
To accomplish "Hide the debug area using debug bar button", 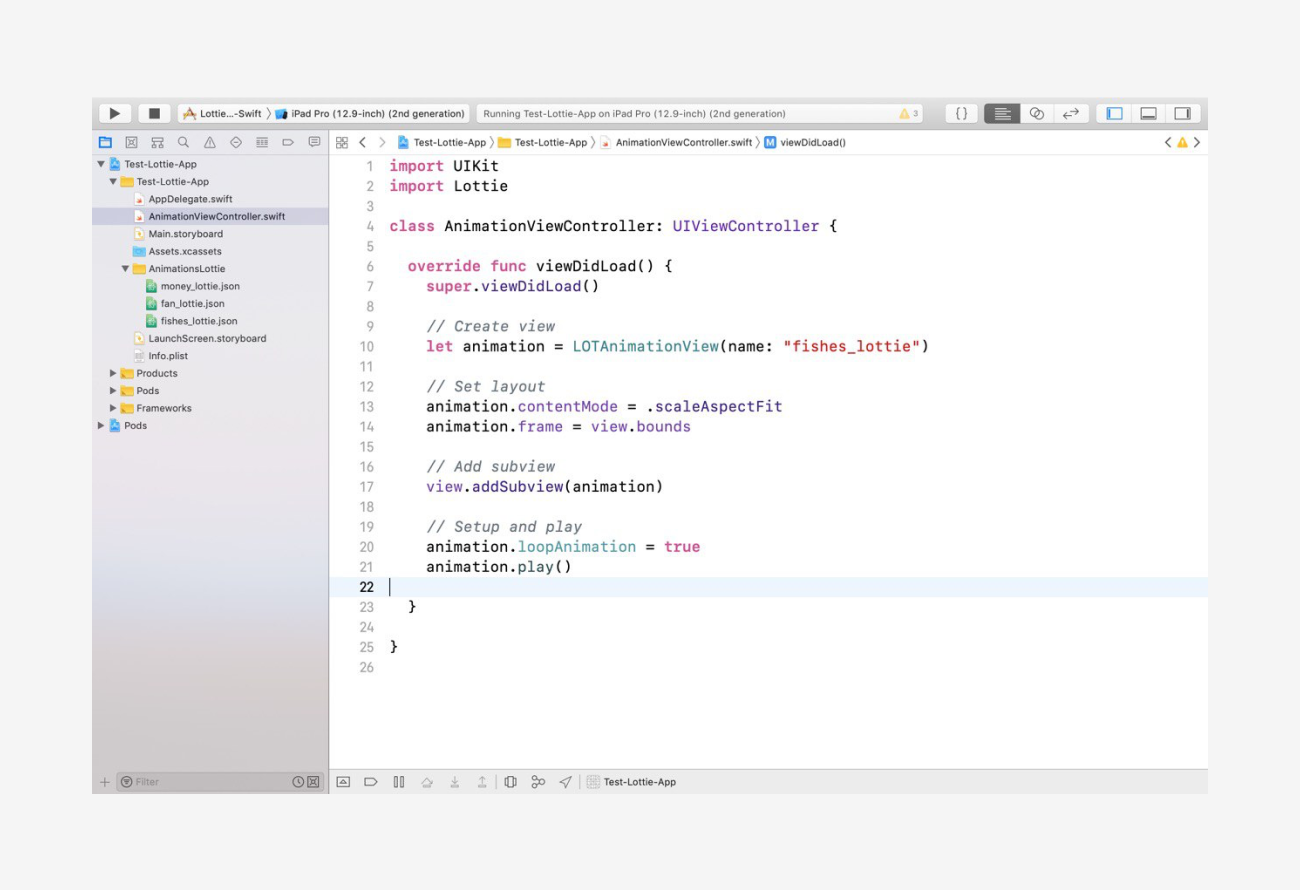I will point(343,782).
